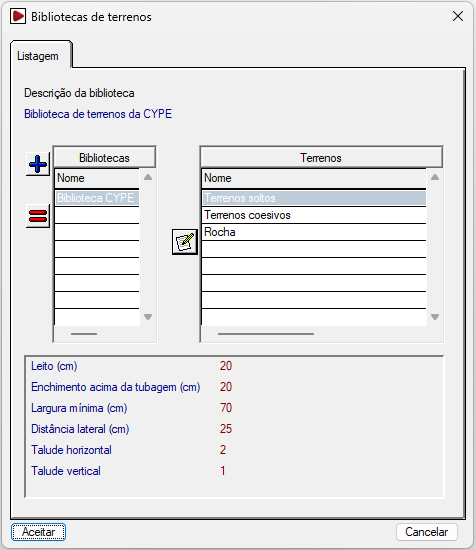The width and height of the screenshot is (476, 550).
Task: Open the edit terrain pencil icon
Action: 185,242
